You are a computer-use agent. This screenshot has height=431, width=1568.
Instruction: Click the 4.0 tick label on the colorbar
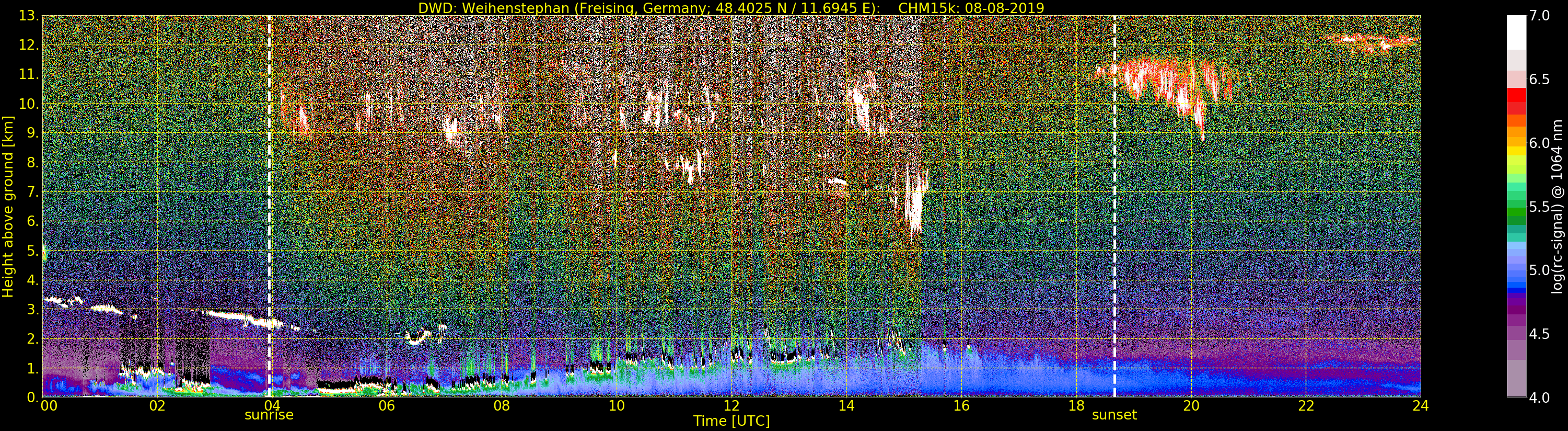[1539, 398]
